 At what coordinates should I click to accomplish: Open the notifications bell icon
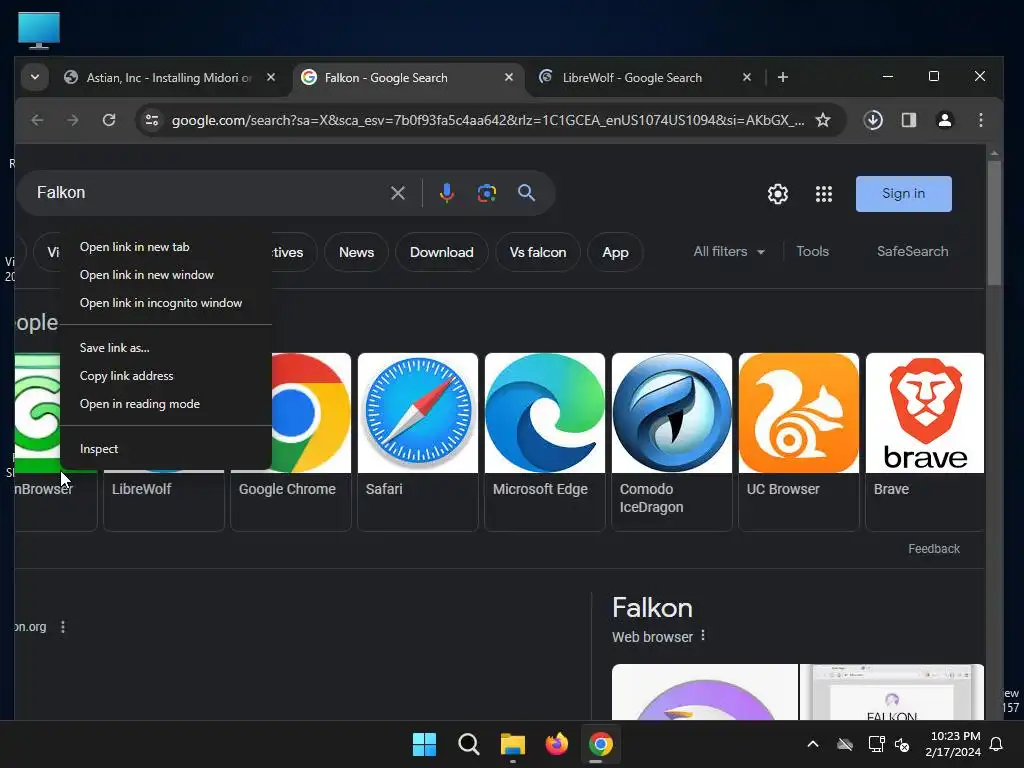(997, 744)
